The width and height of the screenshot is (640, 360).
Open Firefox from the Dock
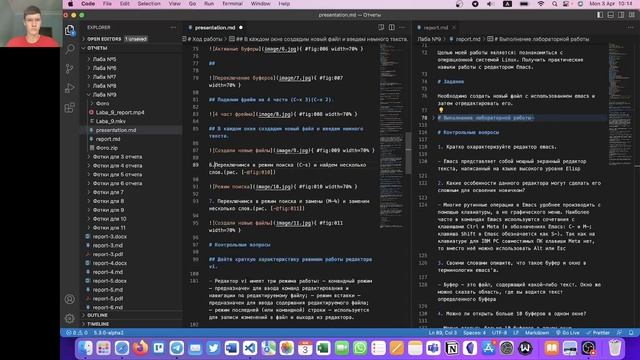[x=140, y=348]
